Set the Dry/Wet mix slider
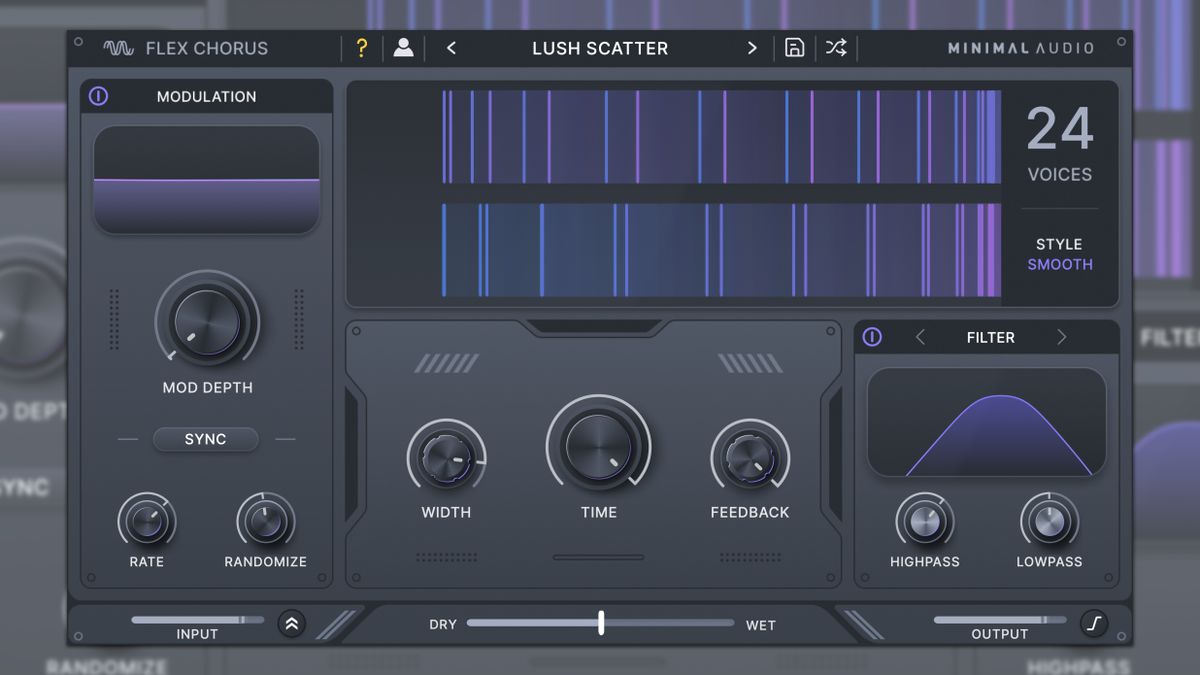The image size is (1200, 675). pyautogui.click(x=600, y=622)
